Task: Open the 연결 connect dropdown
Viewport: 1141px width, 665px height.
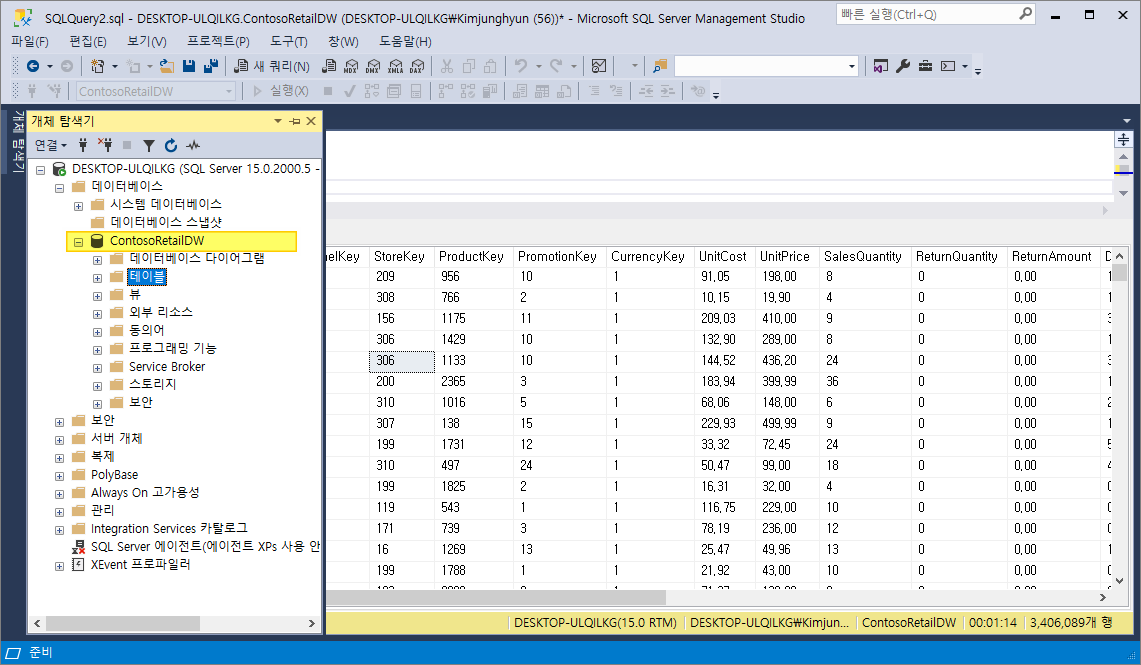Action: click(51, 146)
